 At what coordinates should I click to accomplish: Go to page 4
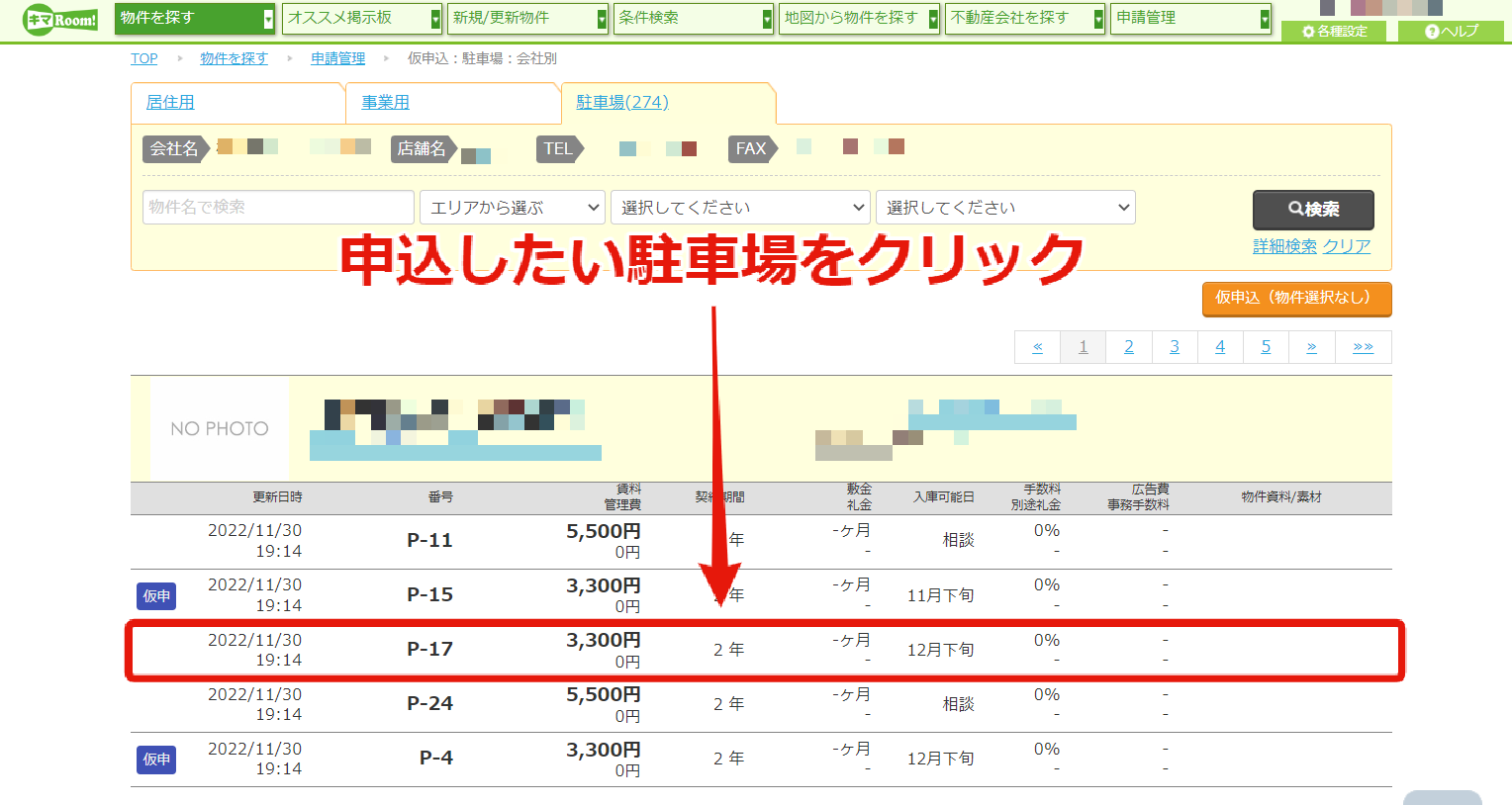(1220, 347)
